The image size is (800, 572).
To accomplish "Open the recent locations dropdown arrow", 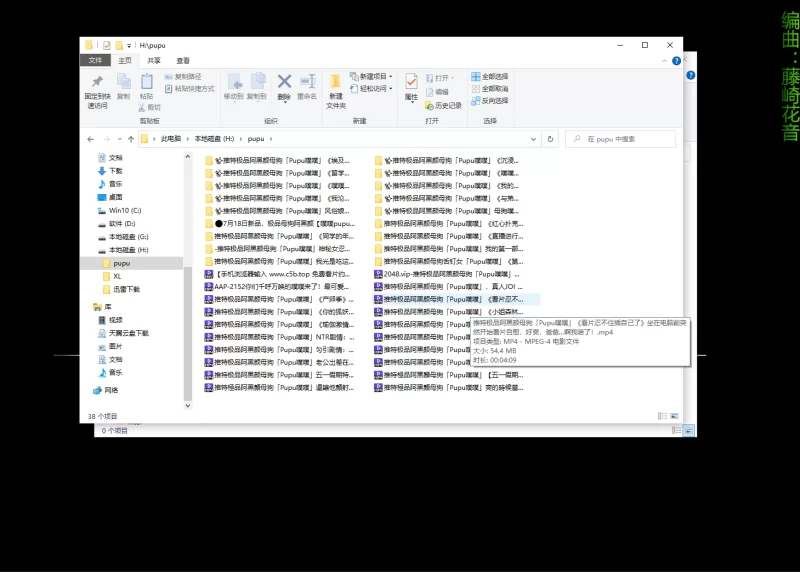I will click(119, 139).
